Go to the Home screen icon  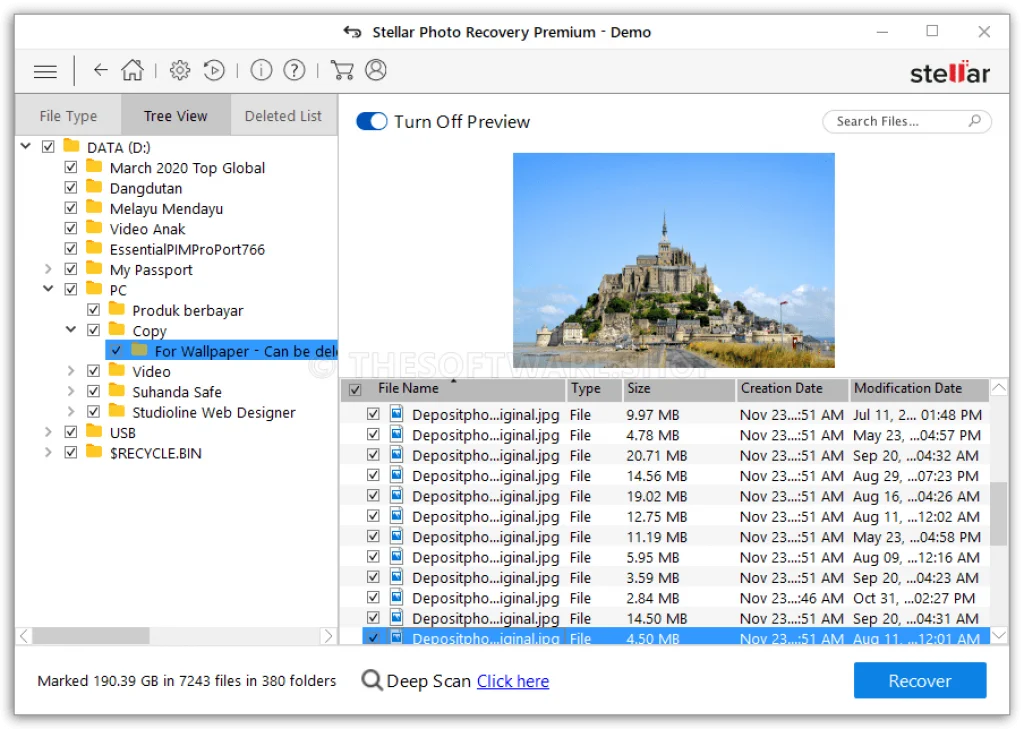click(x=133, y=70)
